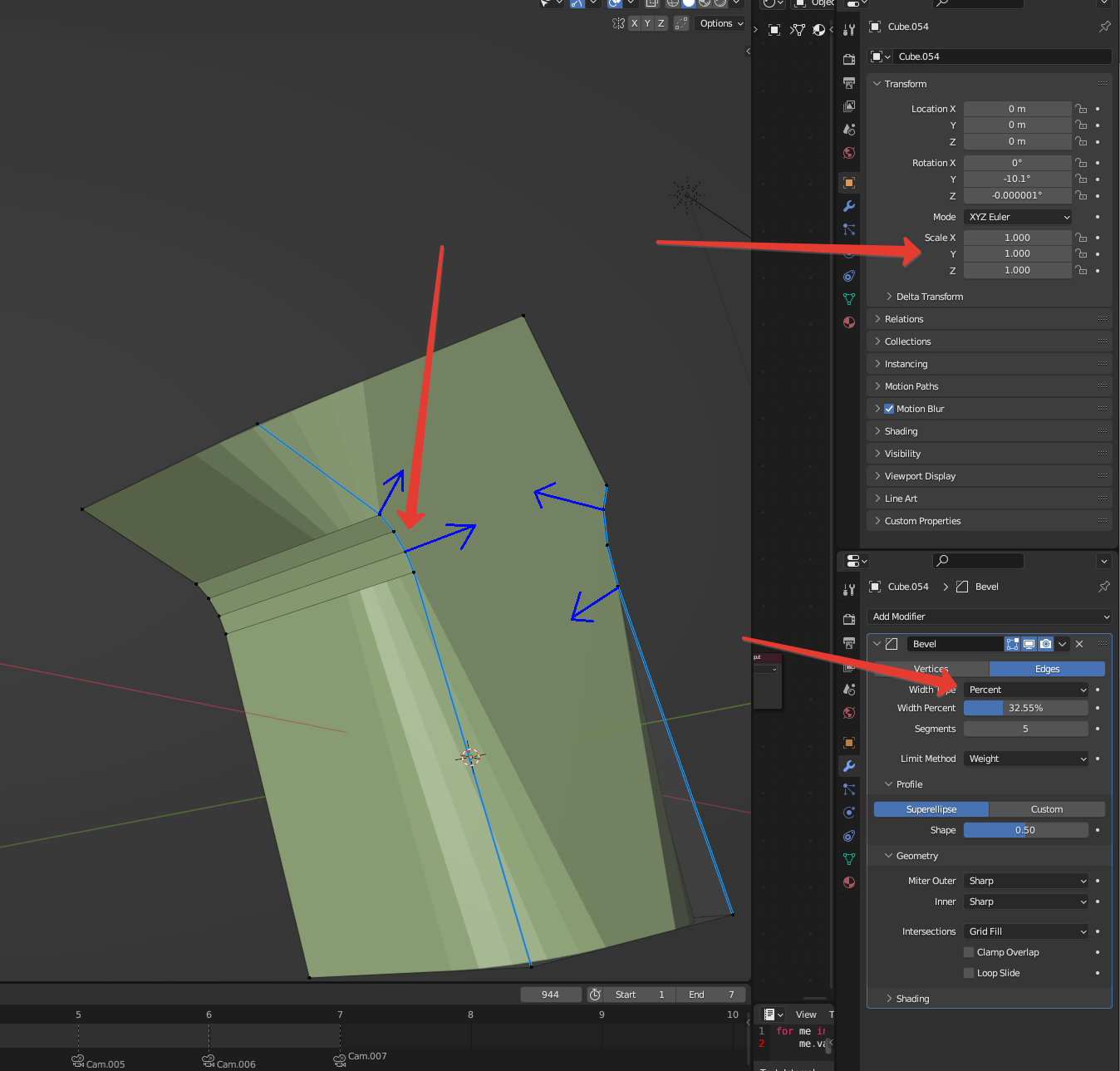This screenshot has width=1120, height=1071.
Task: Open Object Data tab in Object properties editor
Action: 849,299
